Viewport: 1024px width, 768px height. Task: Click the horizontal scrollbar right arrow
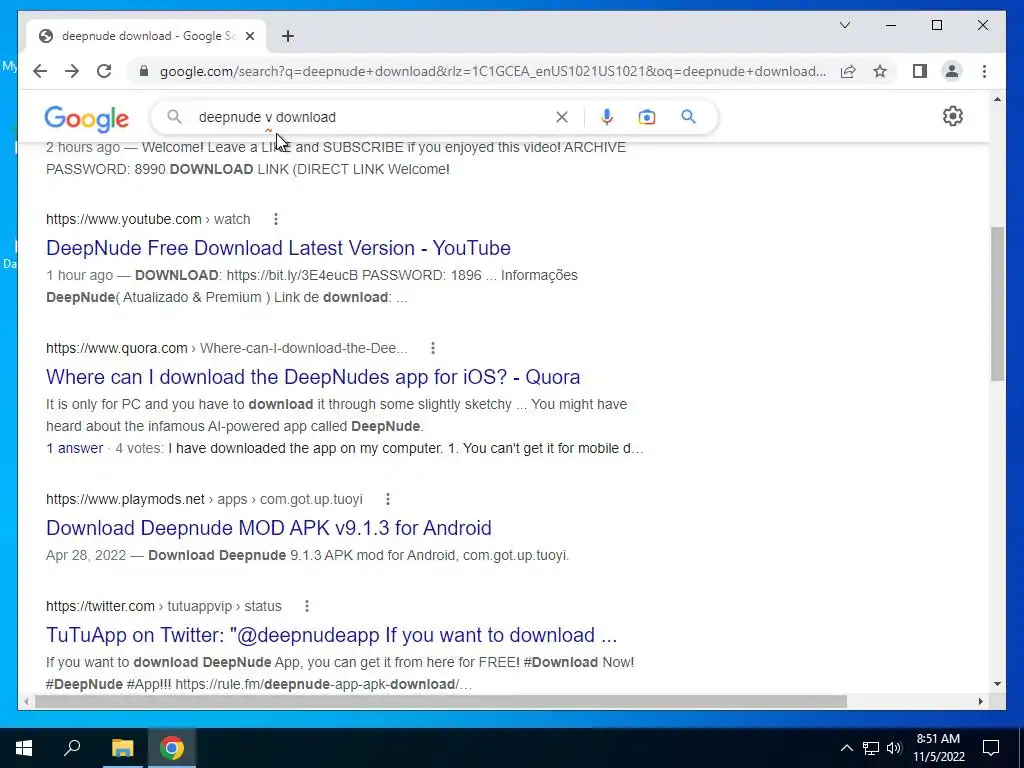coord(981,702)
